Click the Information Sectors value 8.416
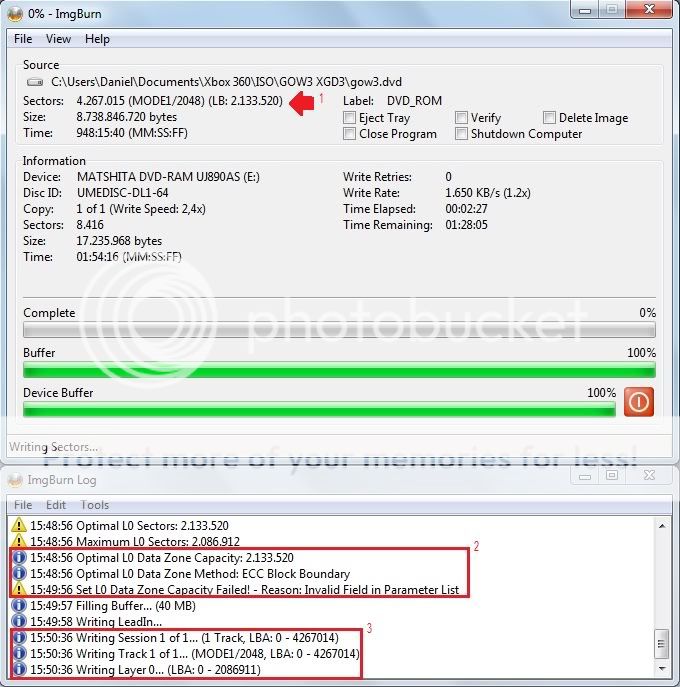This screenshot has height=687, width=680. click(x=90, y=225)
